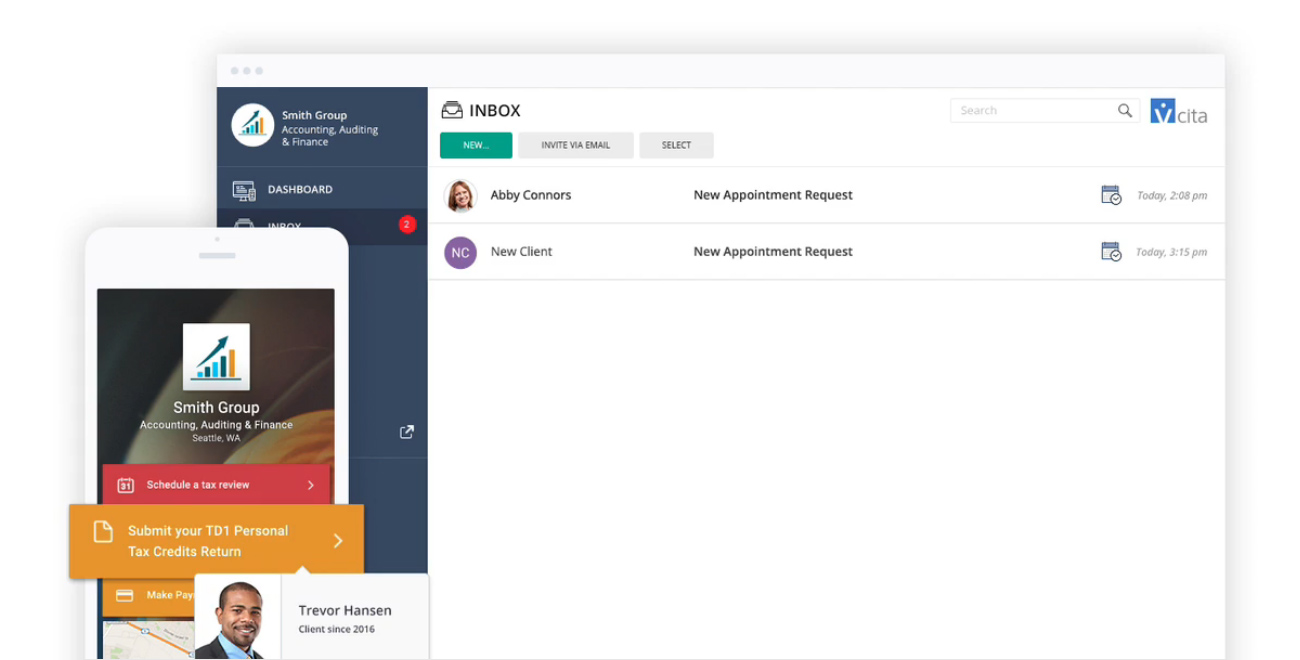Screen dimensions: 1300x660
Task: Click the red unread badge showing 2
Action: coord(406,224)
